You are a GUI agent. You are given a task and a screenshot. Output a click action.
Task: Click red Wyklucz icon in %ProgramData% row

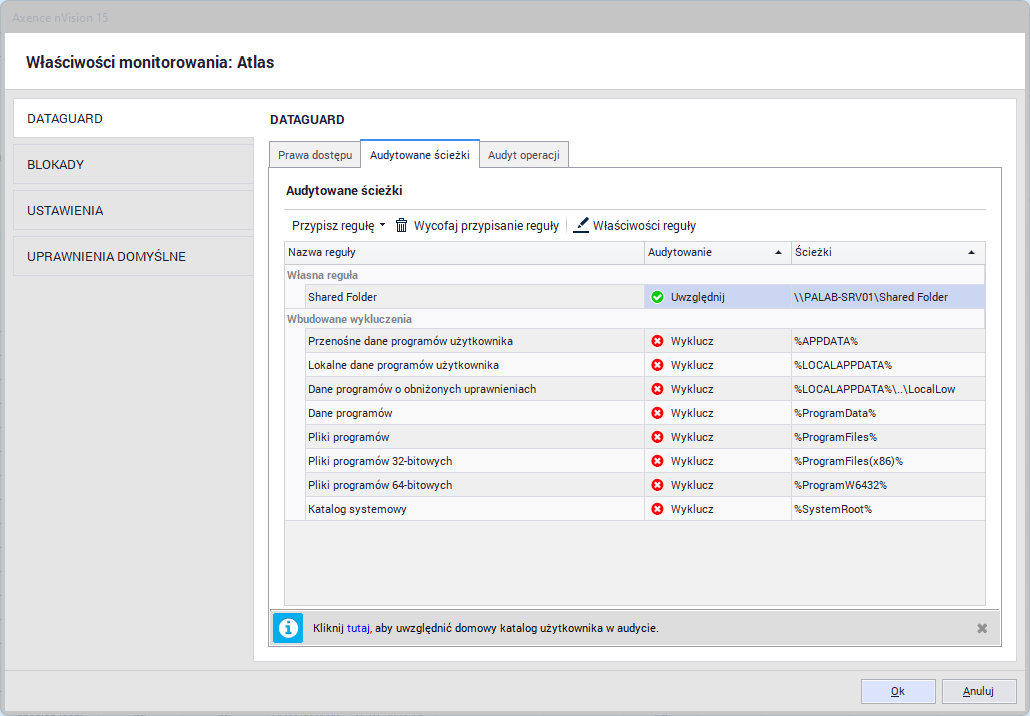tap(657, 413)
